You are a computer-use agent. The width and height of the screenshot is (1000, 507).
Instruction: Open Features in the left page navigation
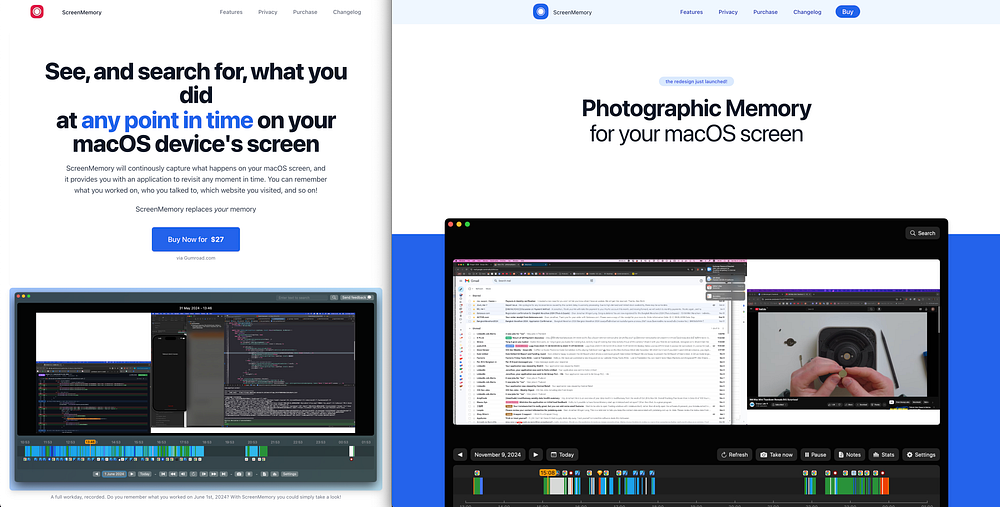point(231,12)
